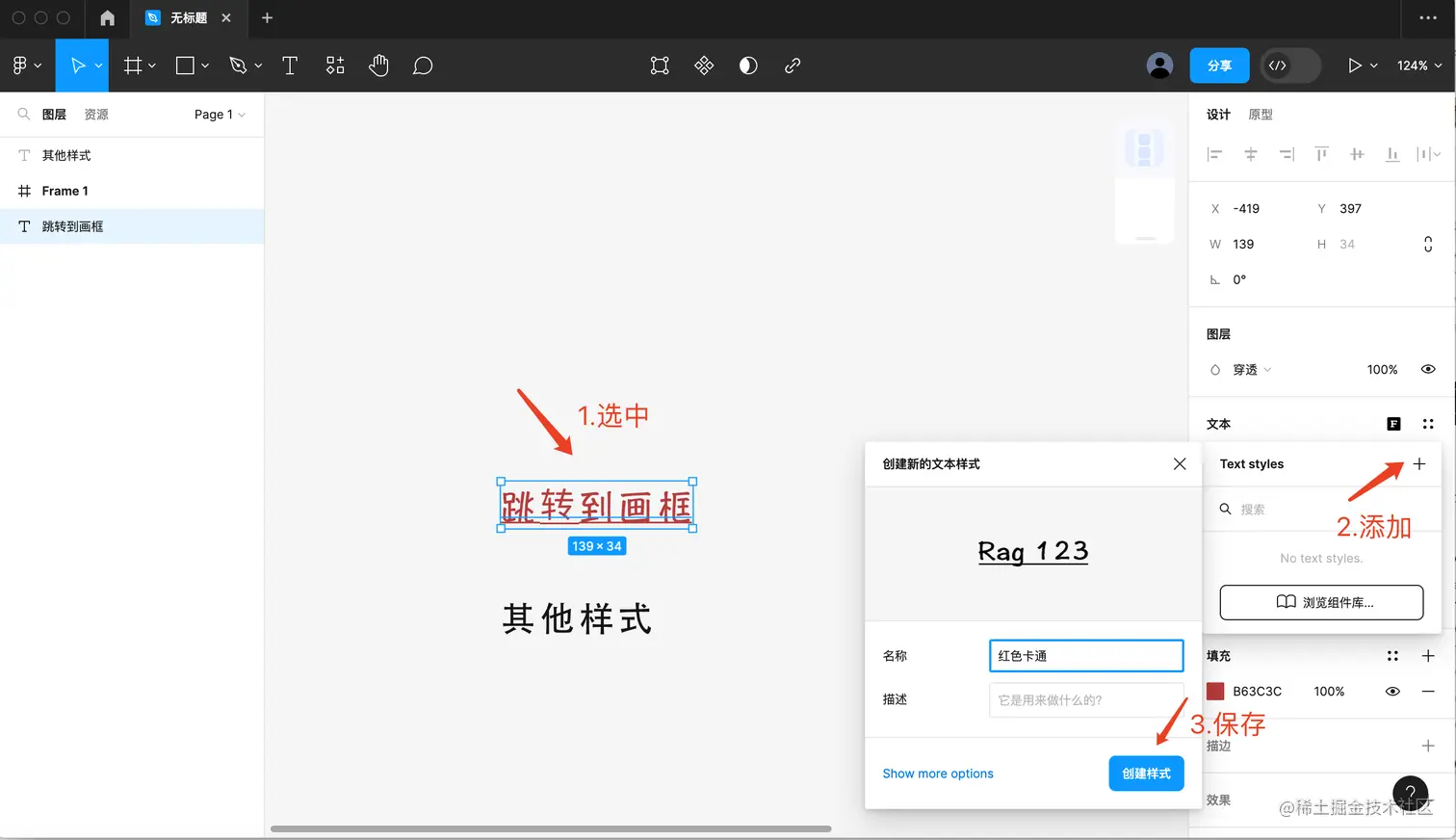
Task: Switch to the 设计 tab
Action: 1218,115
